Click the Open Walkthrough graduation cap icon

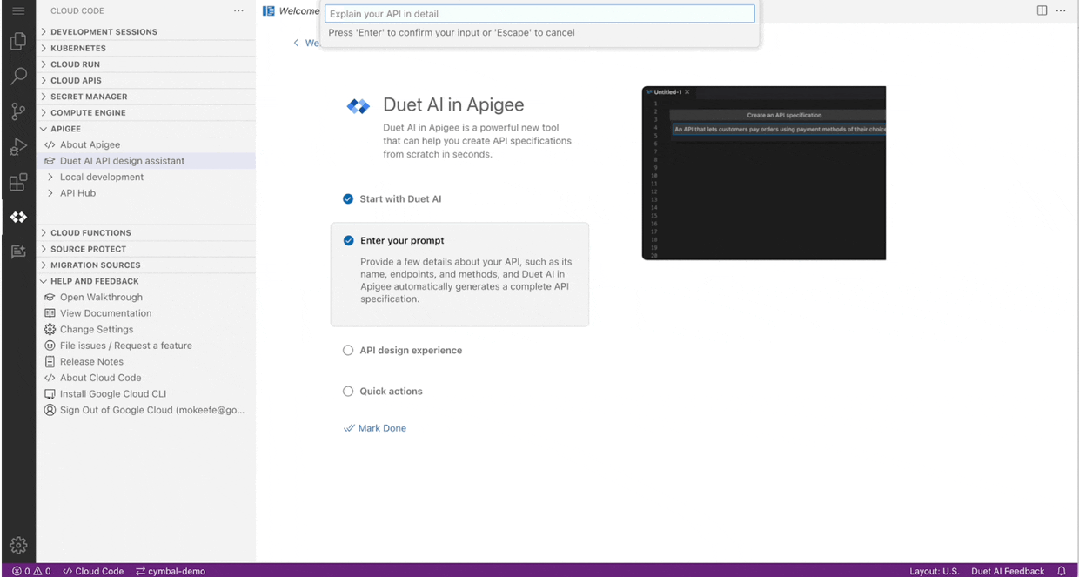pos(49,297)
